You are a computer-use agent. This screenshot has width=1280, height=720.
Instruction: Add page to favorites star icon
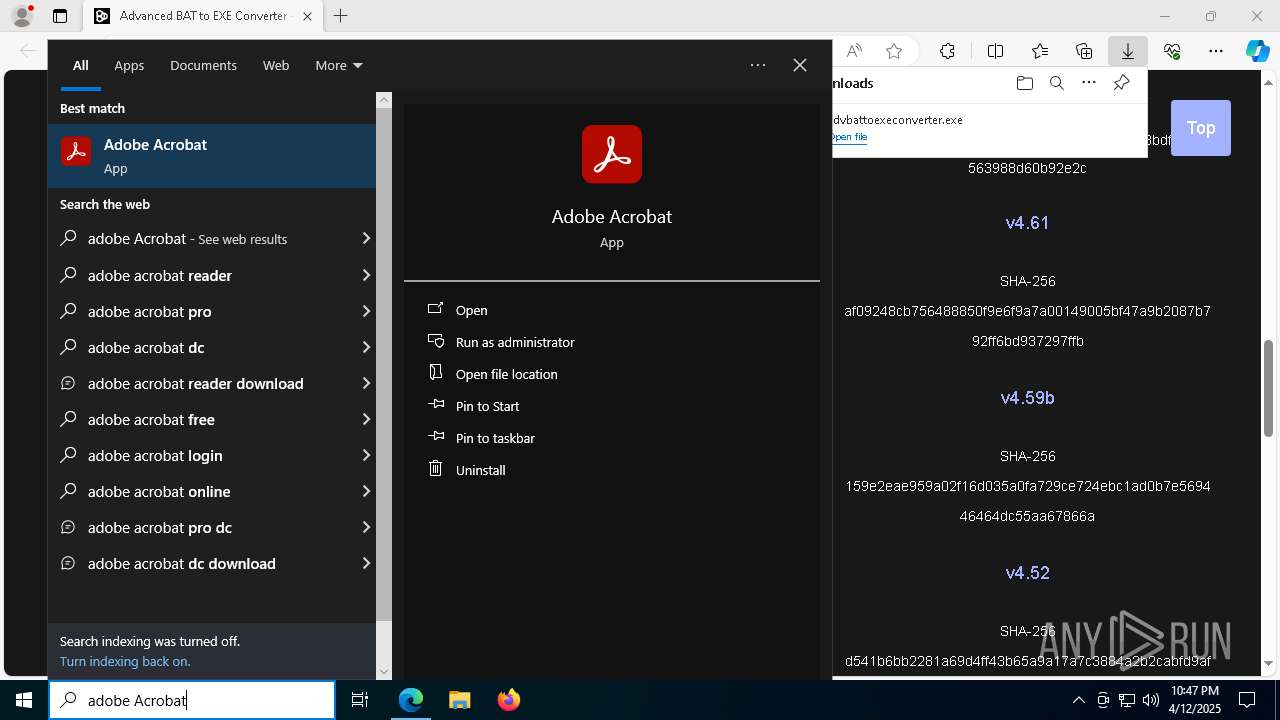[x=894, y=51]
